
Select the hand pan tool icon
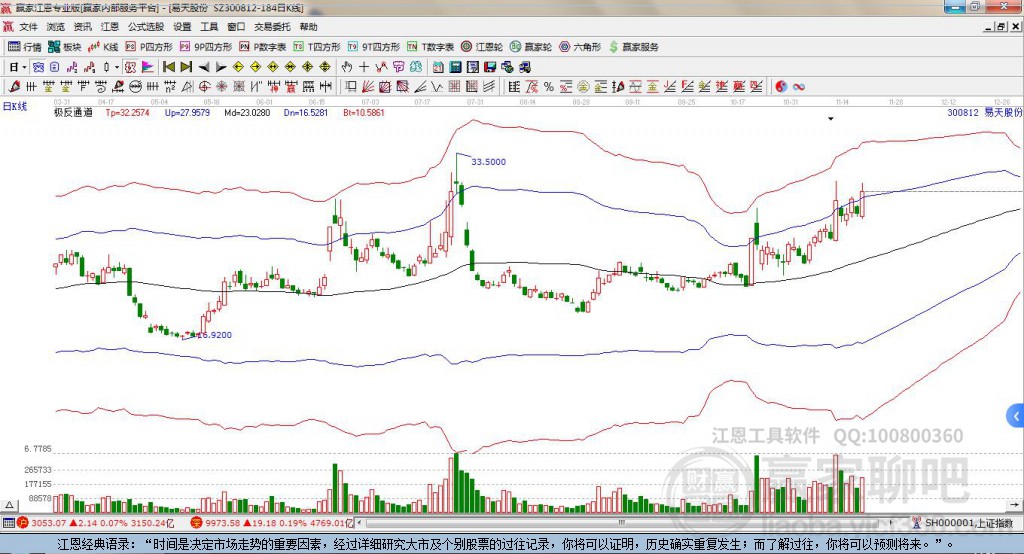pyautogui.click(x=346, y=67)
